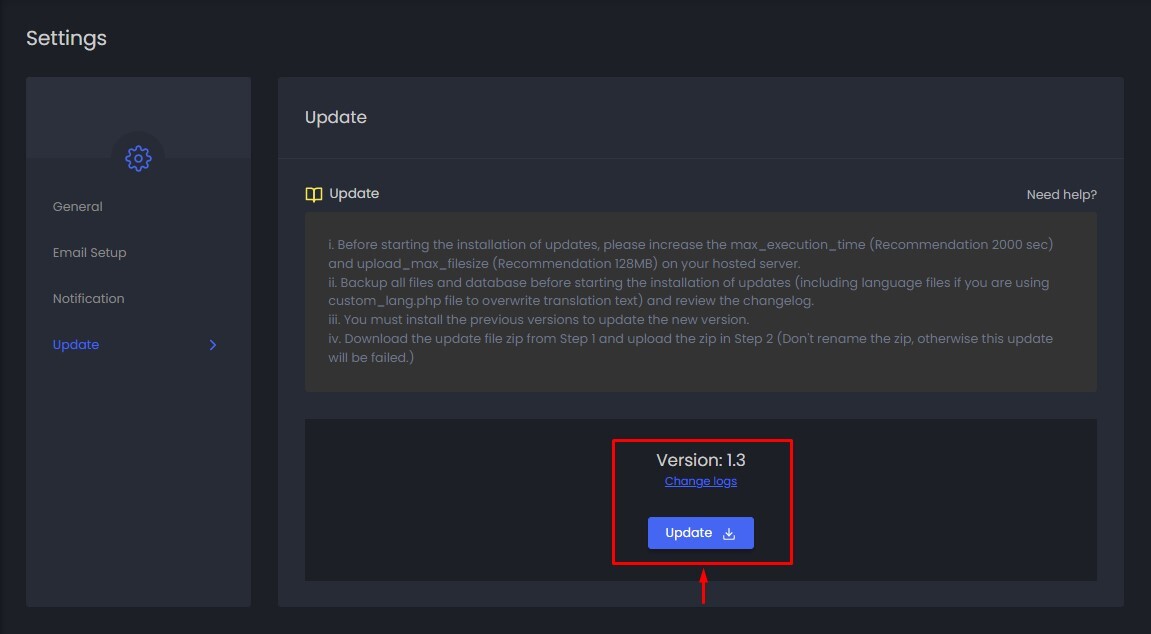Image resolution: width=1151 pixels, height=634 pixels.
Task: Click the chevron next to Update in sidebar
Action: 212,345
